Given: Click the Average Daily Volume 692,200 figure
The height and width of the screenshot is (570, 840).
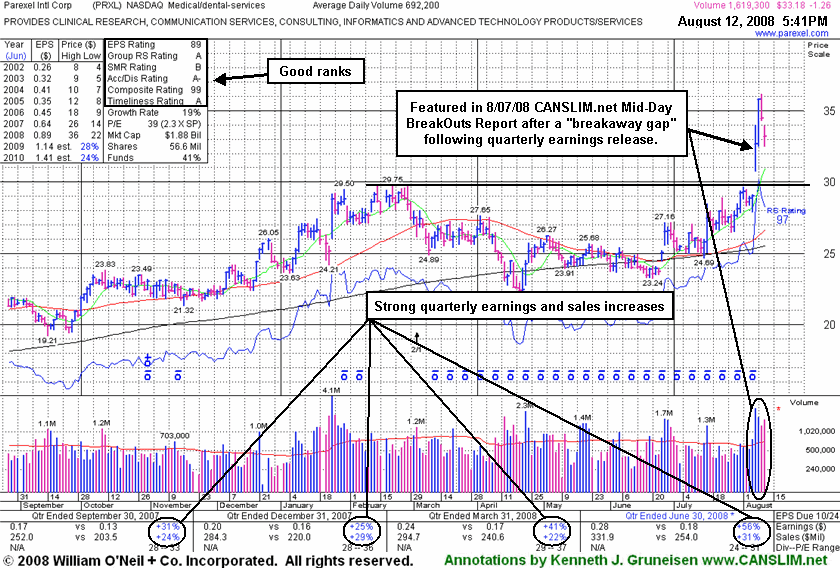Looking at the screenshot, I should pos(376,5).
